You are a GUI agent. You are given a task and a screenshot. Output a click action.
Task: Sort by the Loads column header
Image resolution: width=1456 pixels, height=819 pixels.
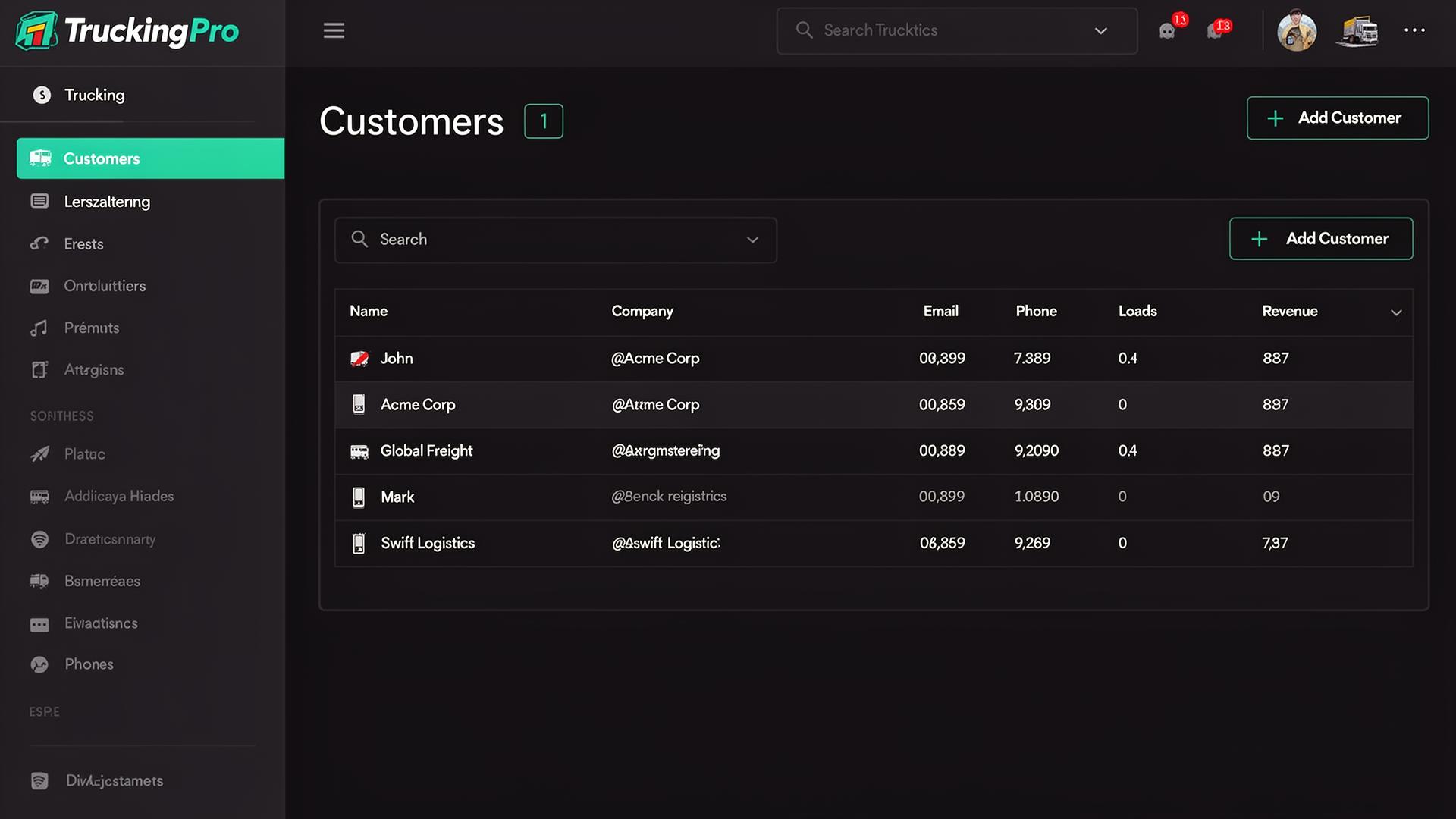[1137, 311]
